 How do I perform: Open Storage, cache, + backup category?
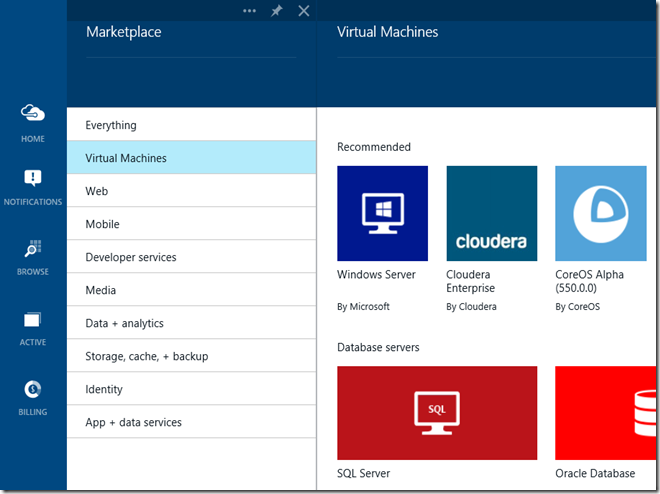pos(191,356)
